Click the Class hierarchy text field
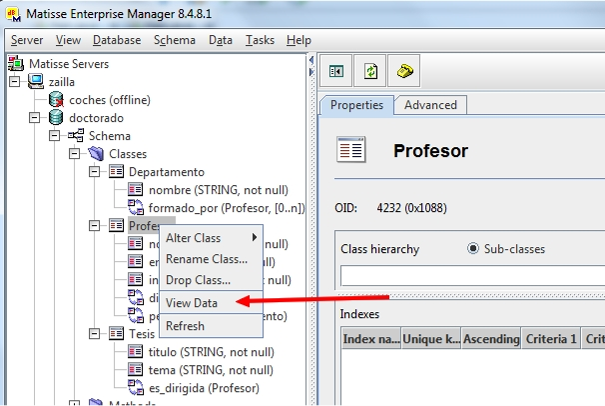The image size is (605, 406). point(473,275)
